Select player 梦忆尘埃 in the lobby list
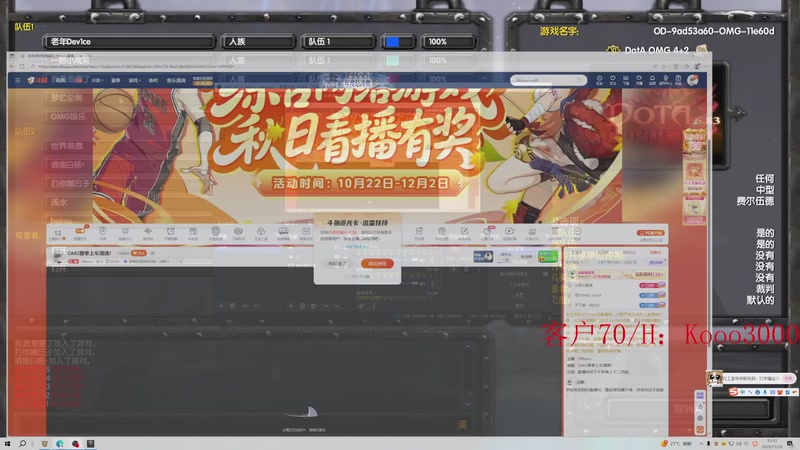 pos(67,98)
